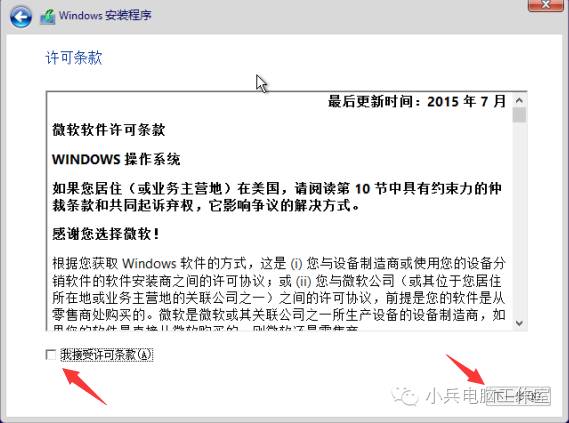
Task: Click the 感谢您选择微软！ line
Action: click(106, 234)
